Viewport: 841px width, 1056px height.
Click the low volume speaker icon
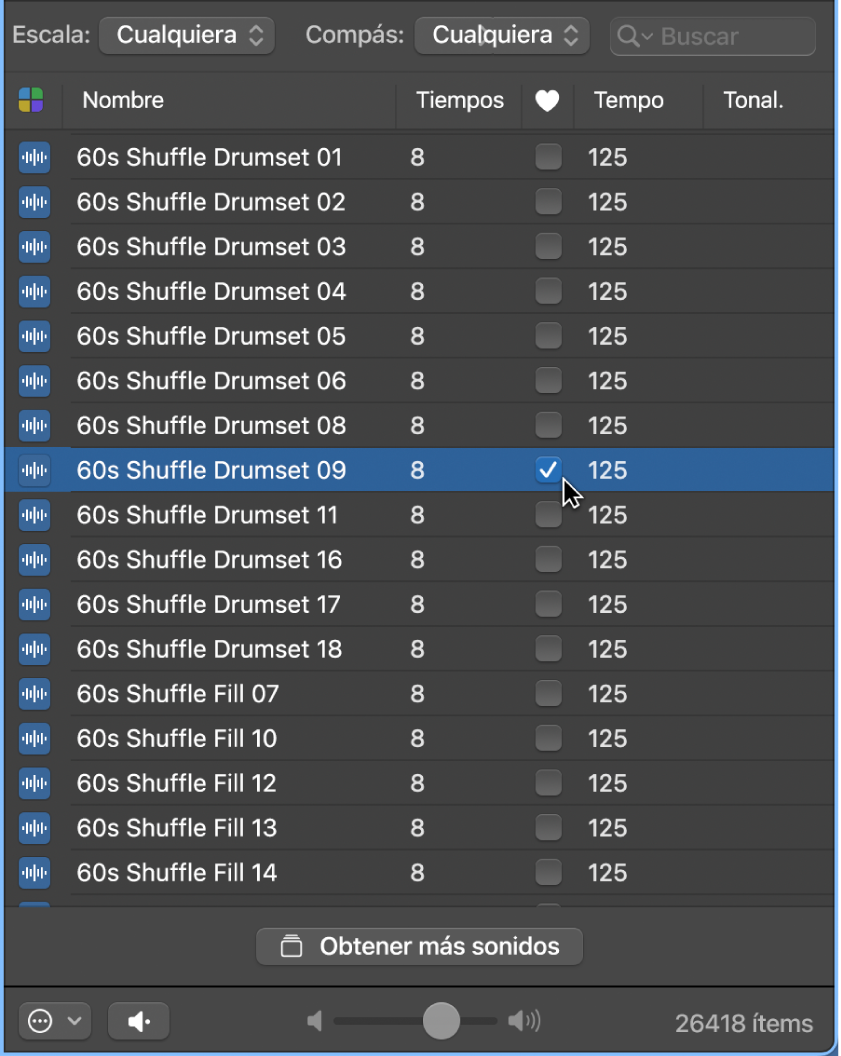pos(315,1021)
